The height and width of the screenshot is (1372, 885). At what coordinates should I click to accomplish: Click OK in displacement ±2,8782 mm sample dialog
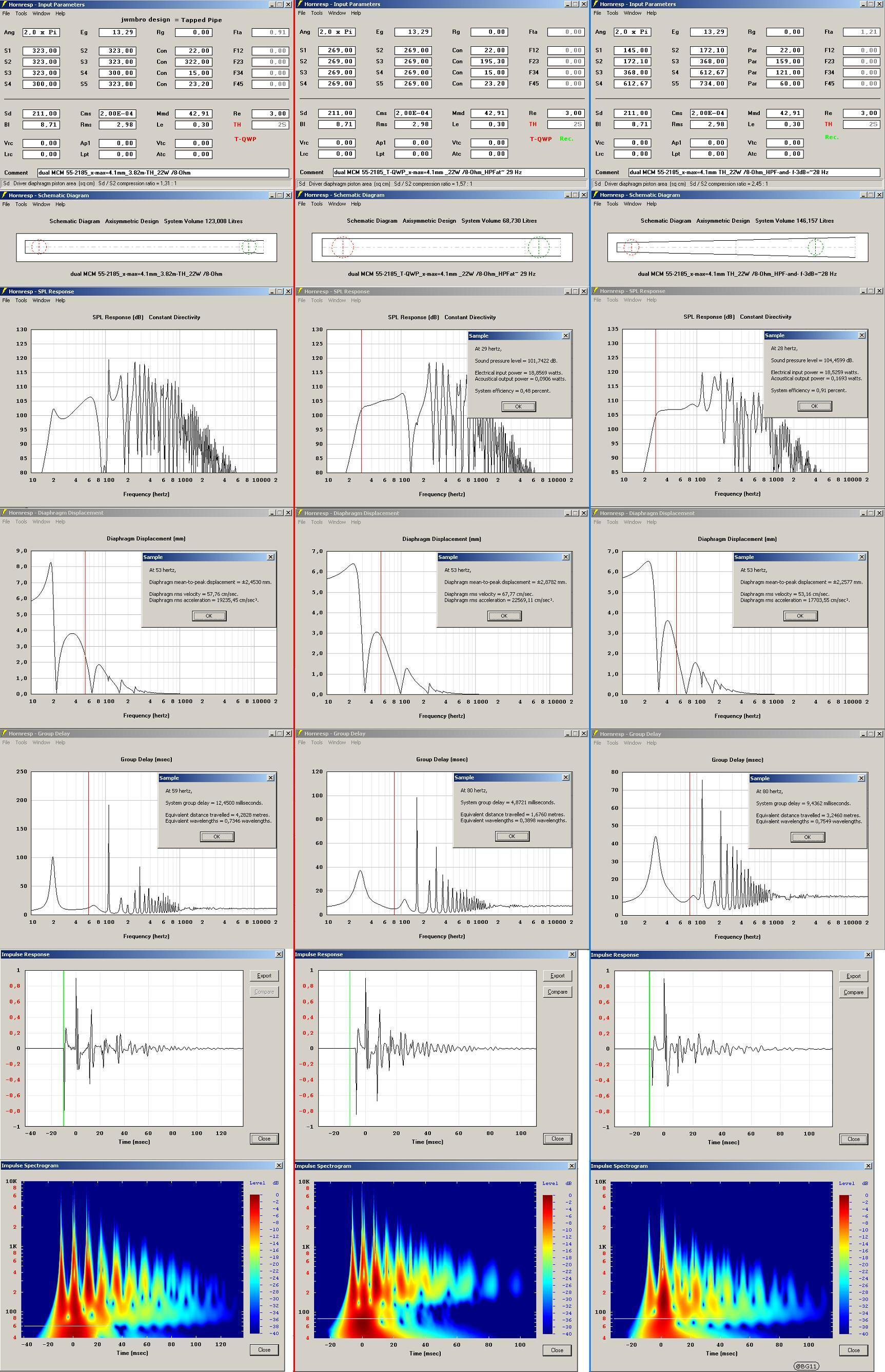click(504, 615)
